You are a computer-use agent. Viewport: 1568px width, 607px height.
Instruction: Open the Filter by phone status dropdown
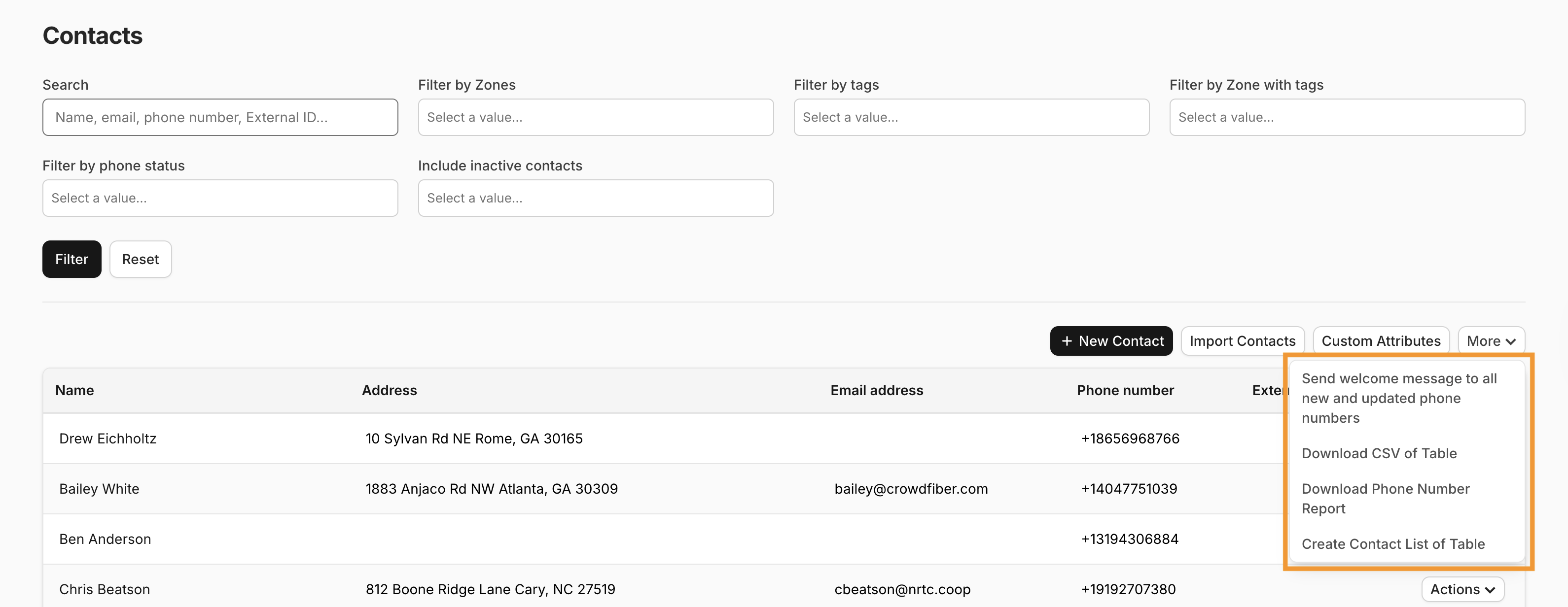(220, 198)
